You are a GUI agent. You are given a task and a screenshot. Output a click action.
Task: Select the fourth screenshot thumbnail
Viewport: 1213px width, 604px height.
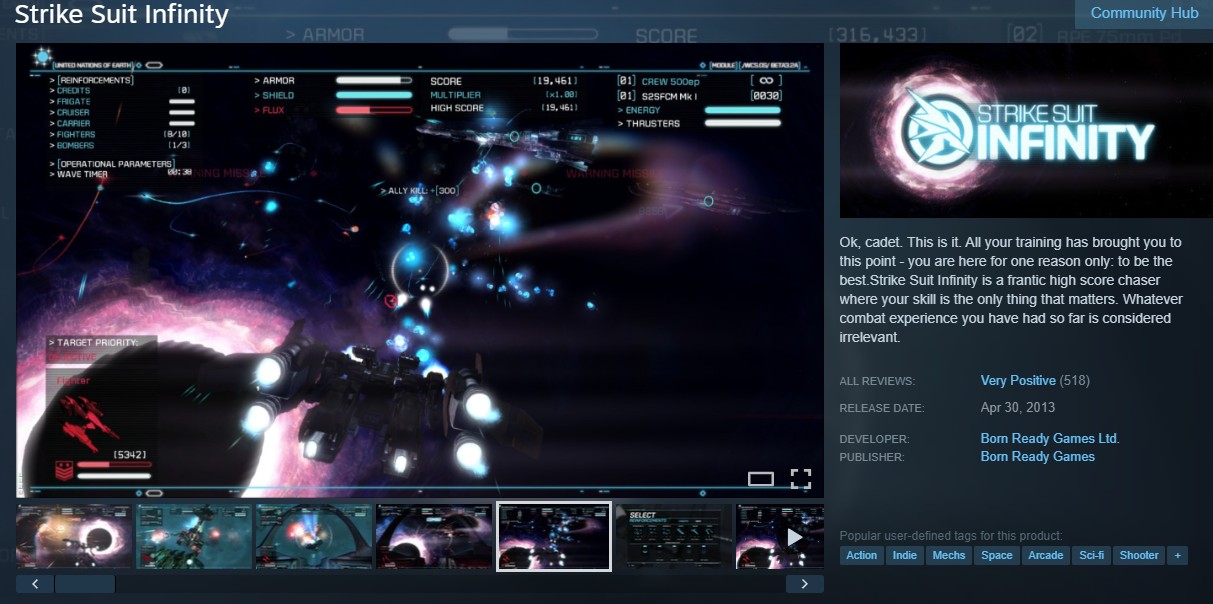coord(434,537)
